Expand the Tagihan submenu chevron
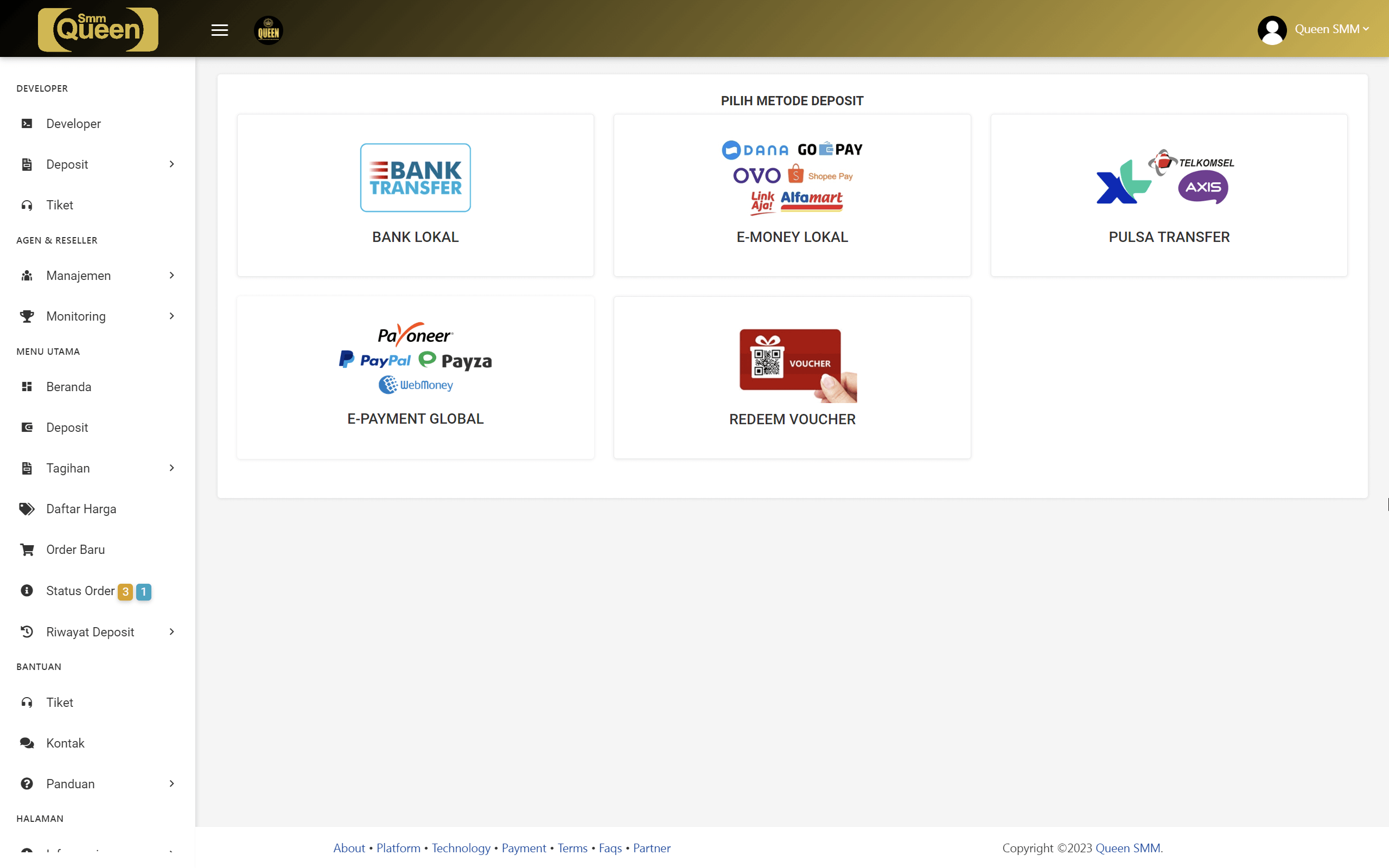 pyautogui.click(x=171, y=468)
